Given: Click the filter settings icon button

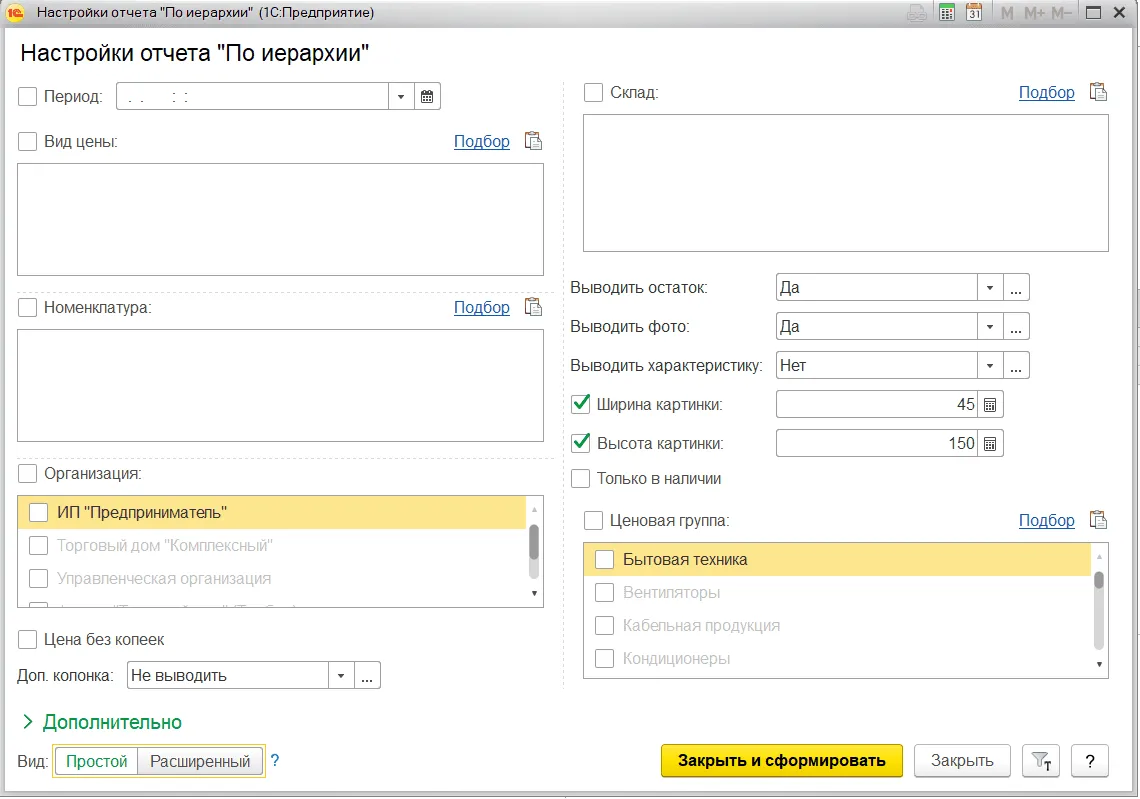Looking at the screenshot, I should pos(1041,761).
